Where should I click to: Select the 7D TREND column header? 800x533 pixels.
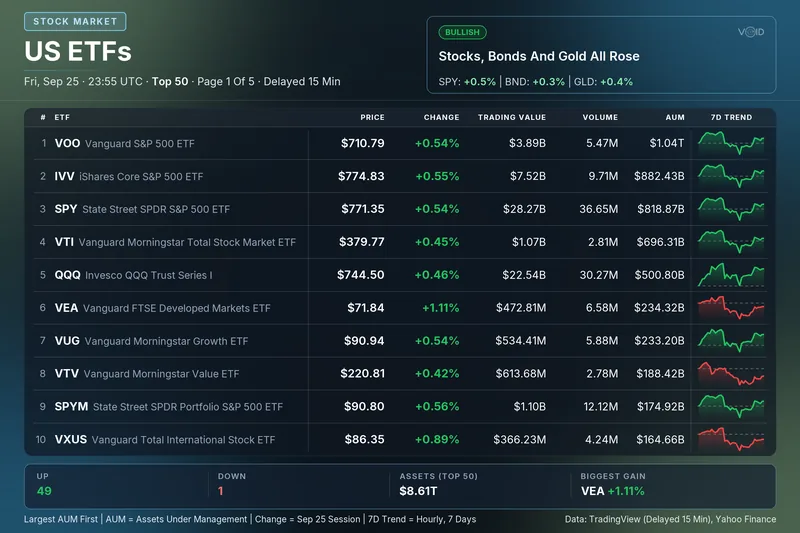pyautogui.click(x=731, y=117)
